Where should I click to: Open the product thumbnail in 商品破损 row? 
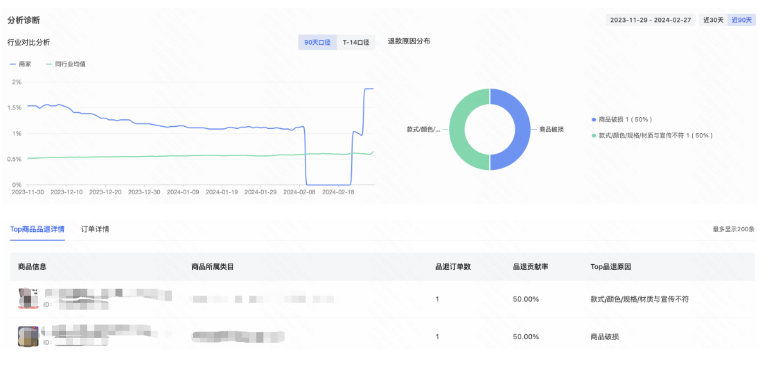(28, 336)
